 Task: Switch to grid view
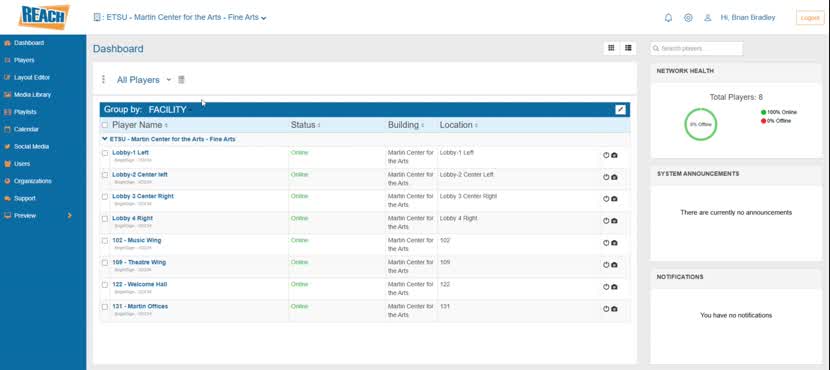coord(611,48)
